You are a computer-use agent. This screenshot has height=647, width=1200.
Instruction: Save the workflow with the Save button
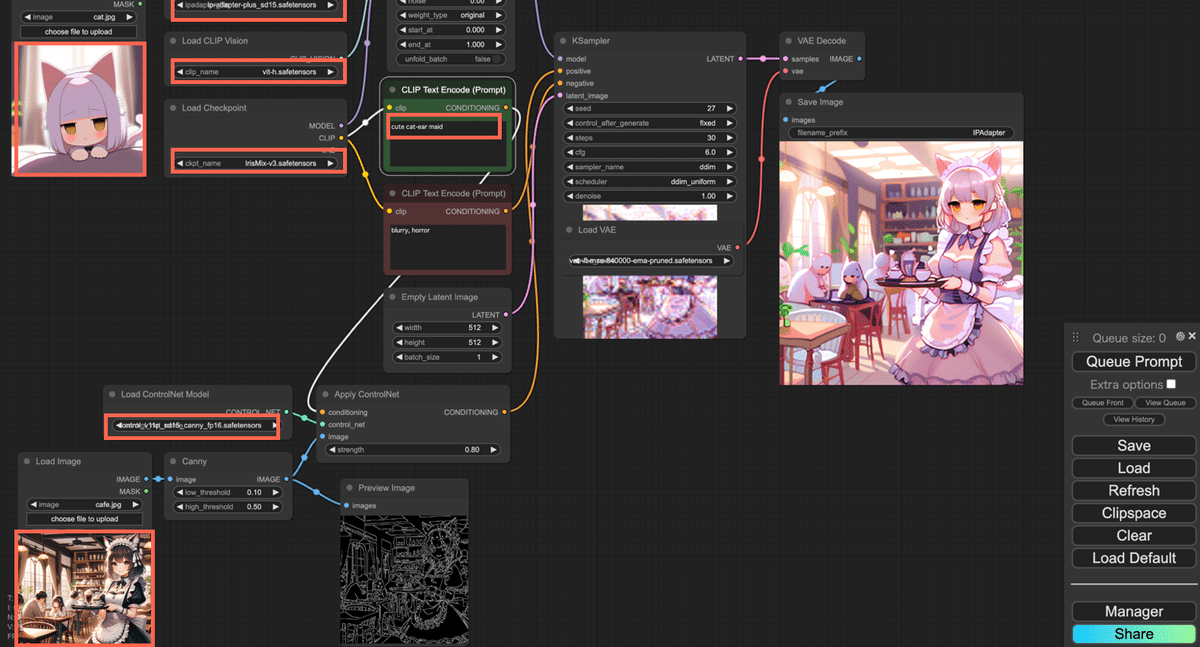pos(1134,446)
